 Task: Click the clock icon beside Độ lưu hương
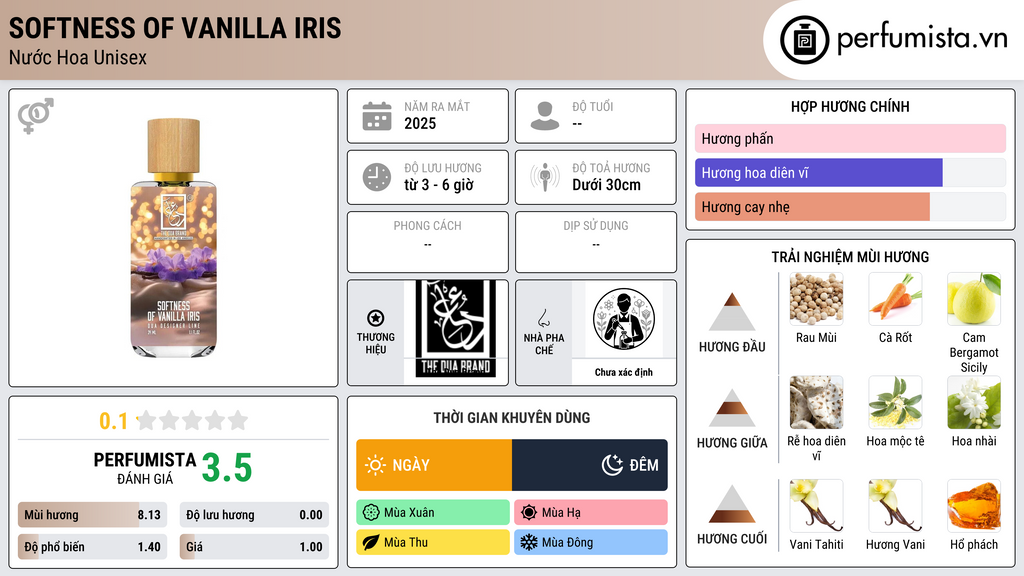pyautogui.click(x=377, y=177)
